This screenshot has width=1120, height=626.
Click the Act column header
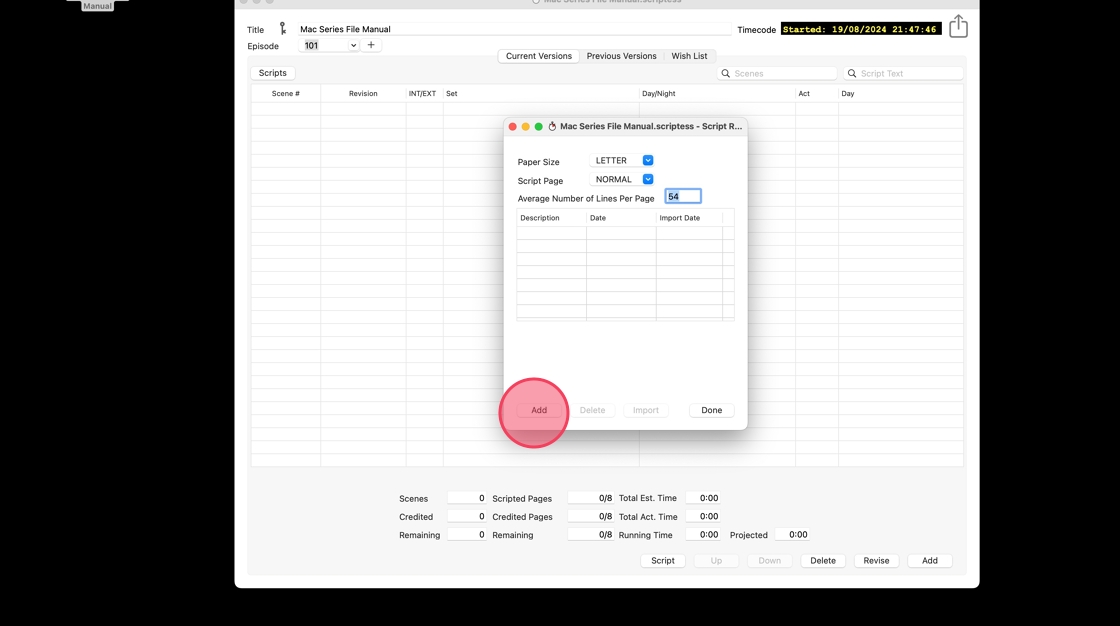coord(817,94)
